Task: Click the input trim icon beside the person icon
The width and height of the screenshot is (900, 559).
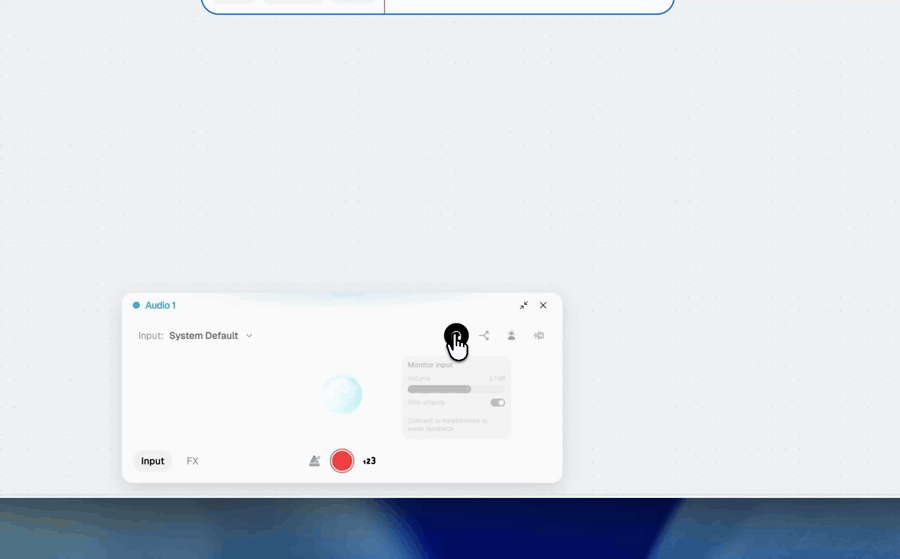Action: pos(538,336)
